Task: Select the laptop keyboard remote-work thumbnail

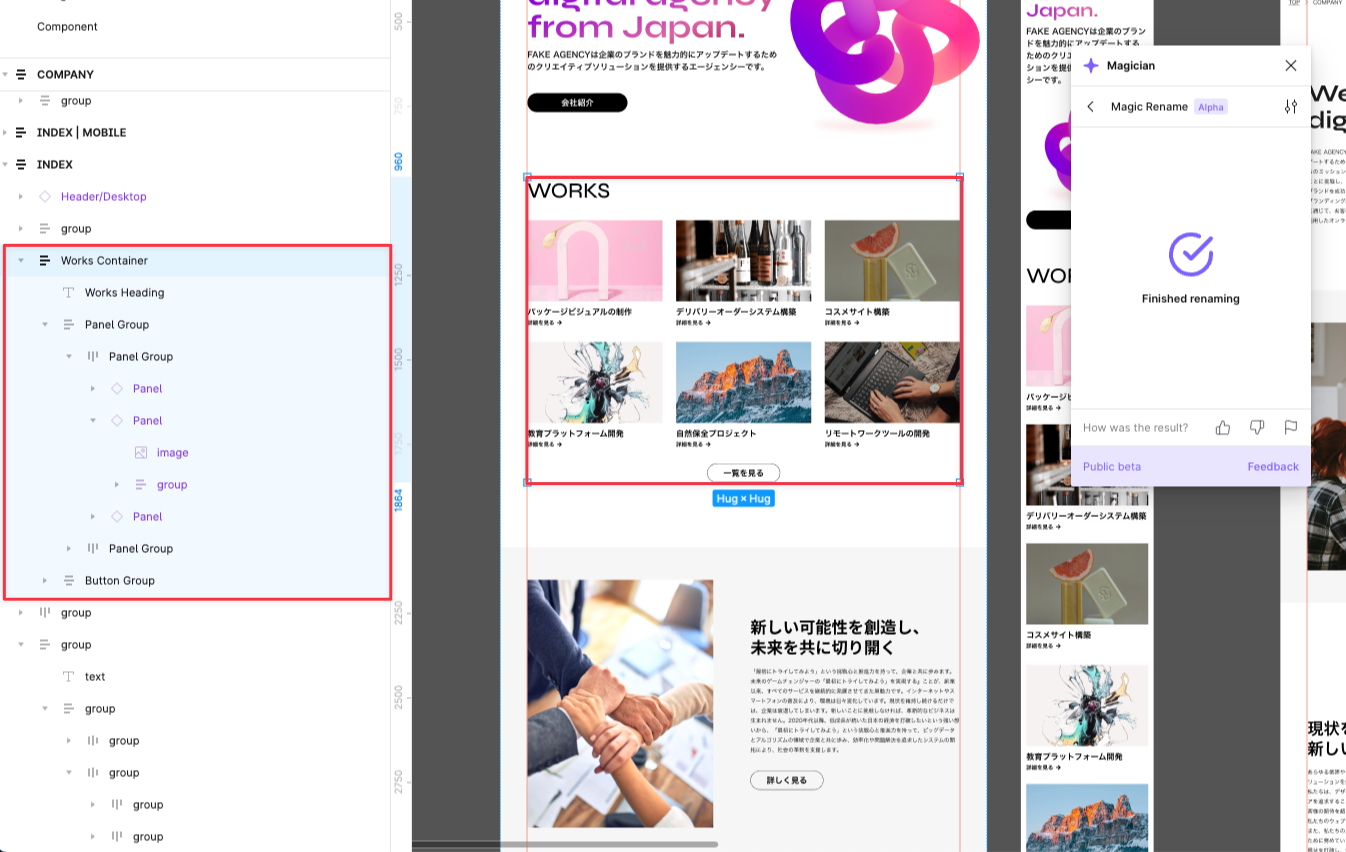Action: click(892, 382)
